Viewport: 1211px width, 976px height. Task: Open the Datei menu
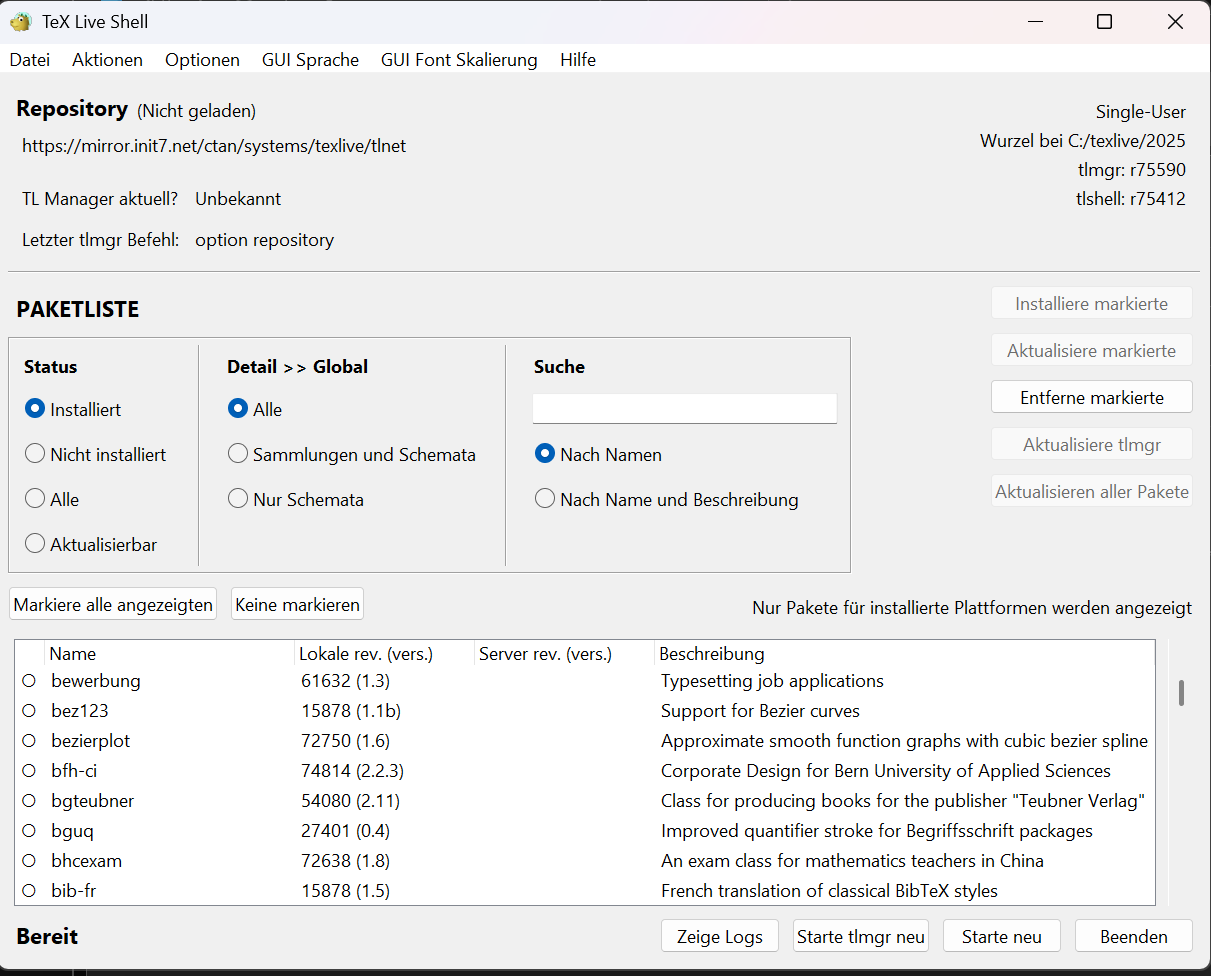tap(30, 60)
